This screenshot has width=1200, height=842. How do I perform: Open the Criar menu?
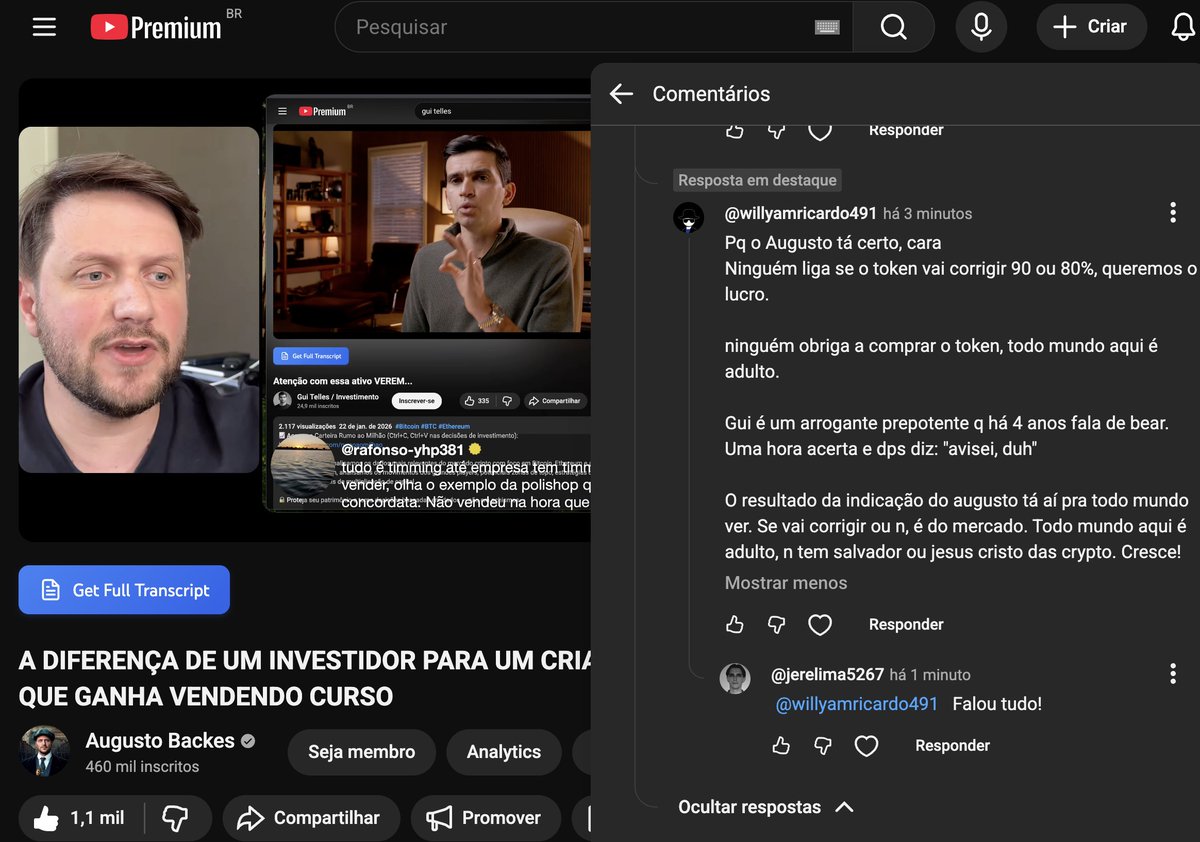click(x=1091, y=27)
